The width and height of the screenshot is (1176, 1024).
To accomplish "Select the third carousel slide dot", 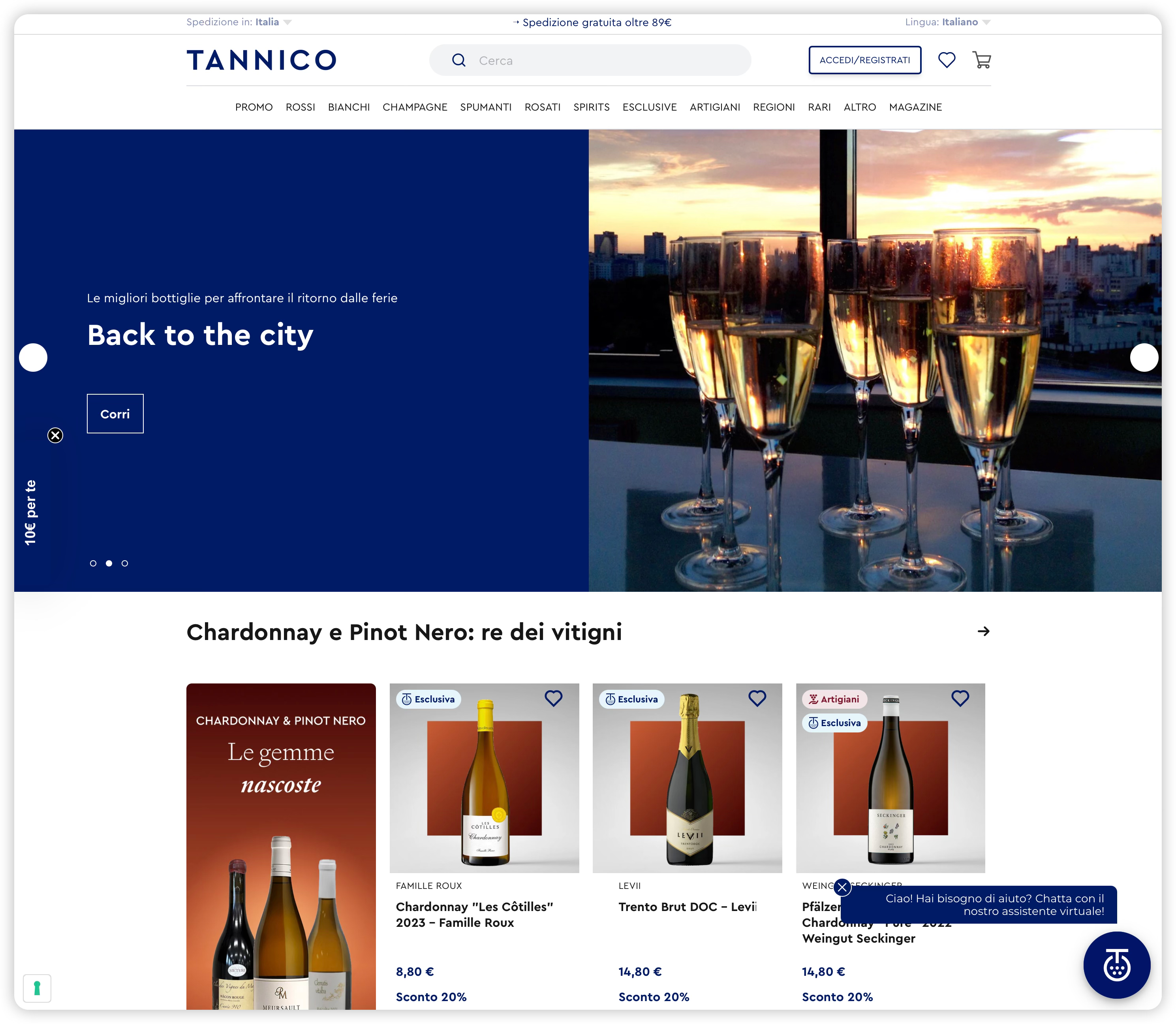I will 124,563.
